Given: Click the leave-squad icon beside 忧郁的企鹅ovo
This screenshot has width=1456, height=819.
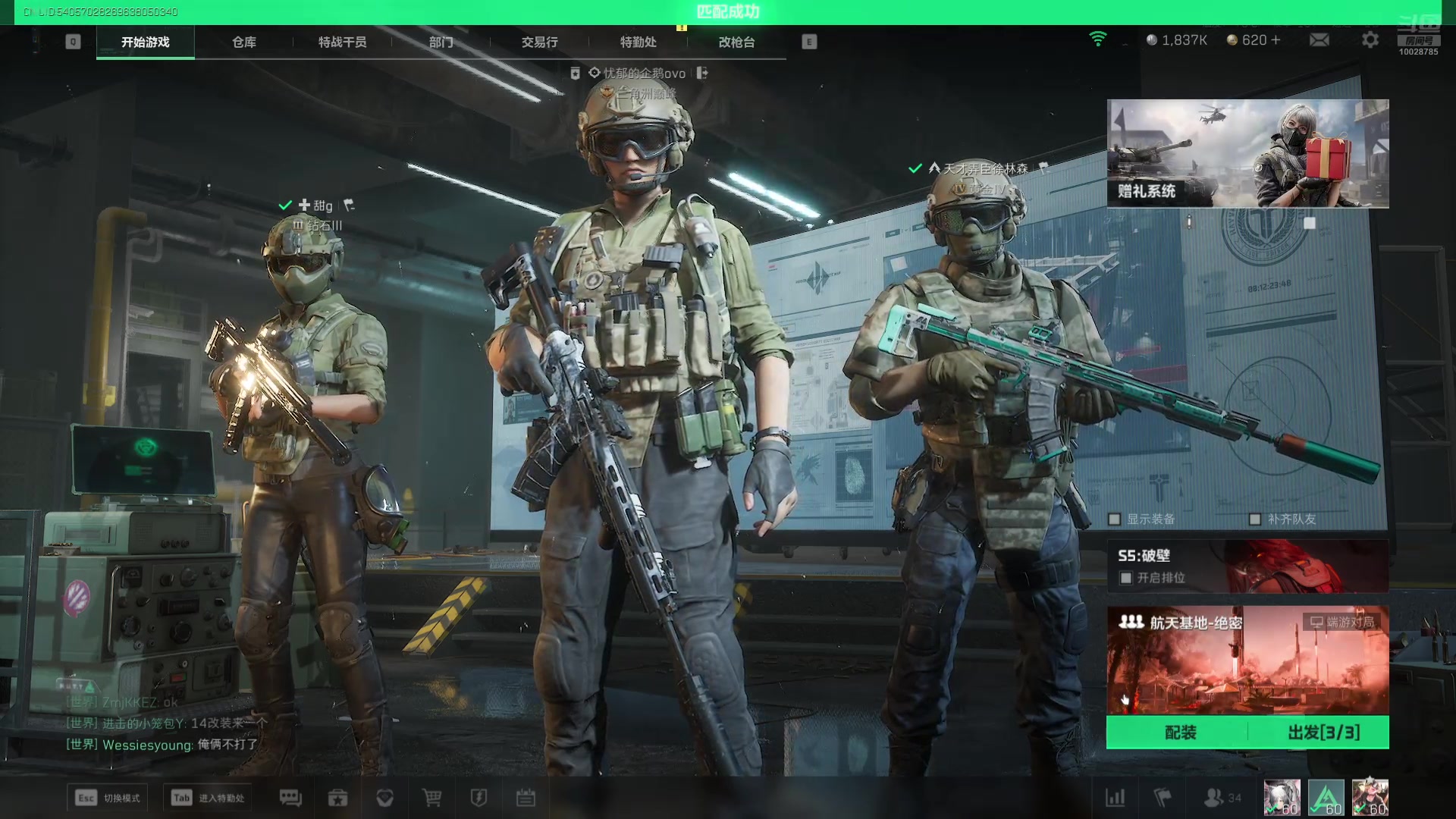Looking at the screenshot, I should point(702,73).
